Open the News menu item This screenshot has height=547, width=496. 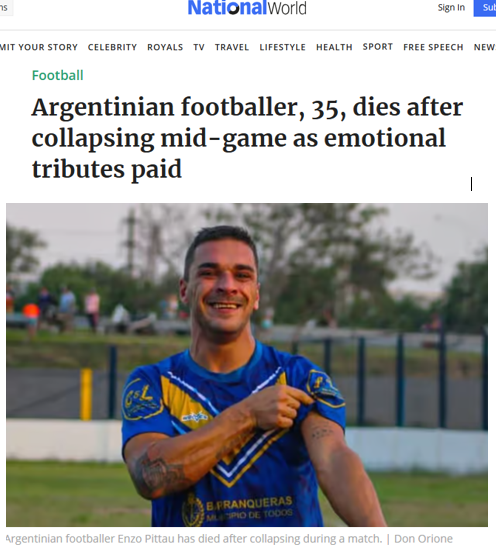click(x=485, y=47)
